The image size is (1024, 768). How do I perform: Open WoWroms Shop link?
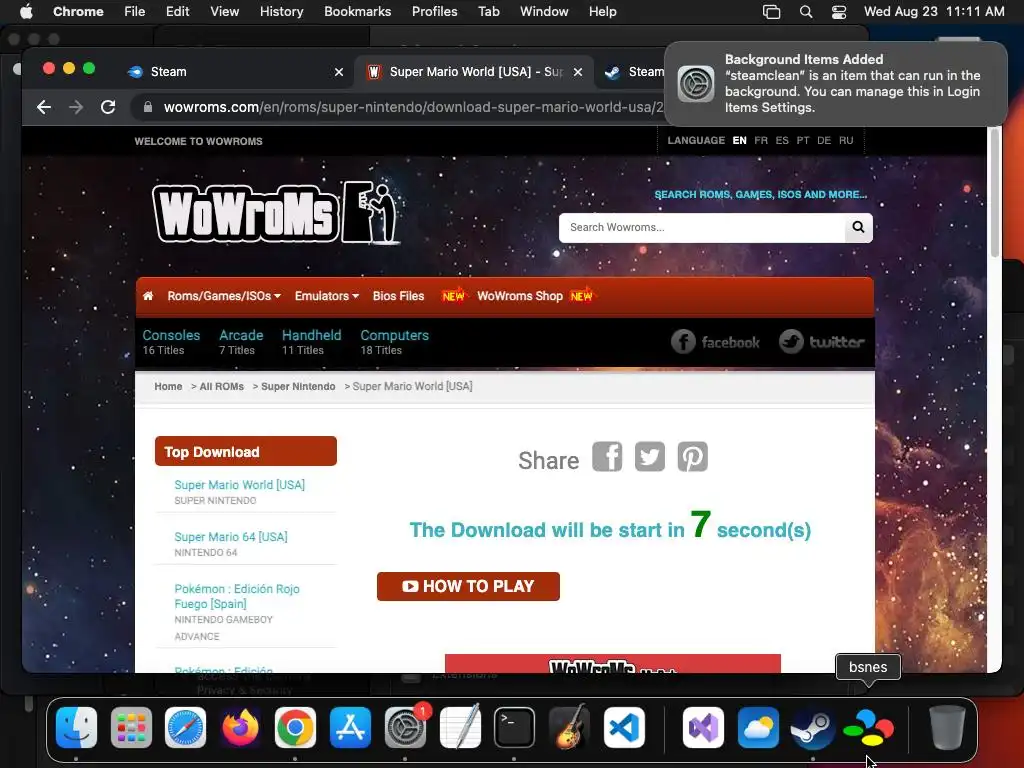pyautogui.click(x=520, y=296)
